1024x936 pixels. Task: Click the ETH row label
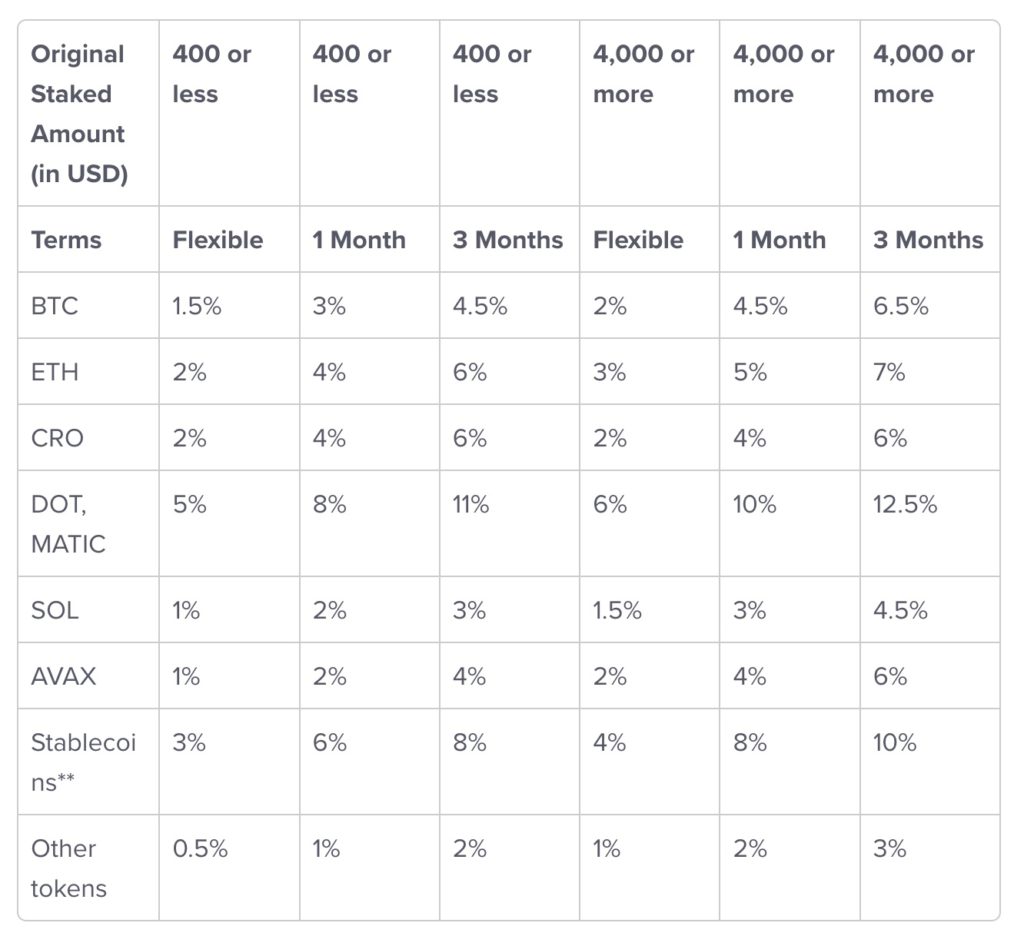coord(55,372)
